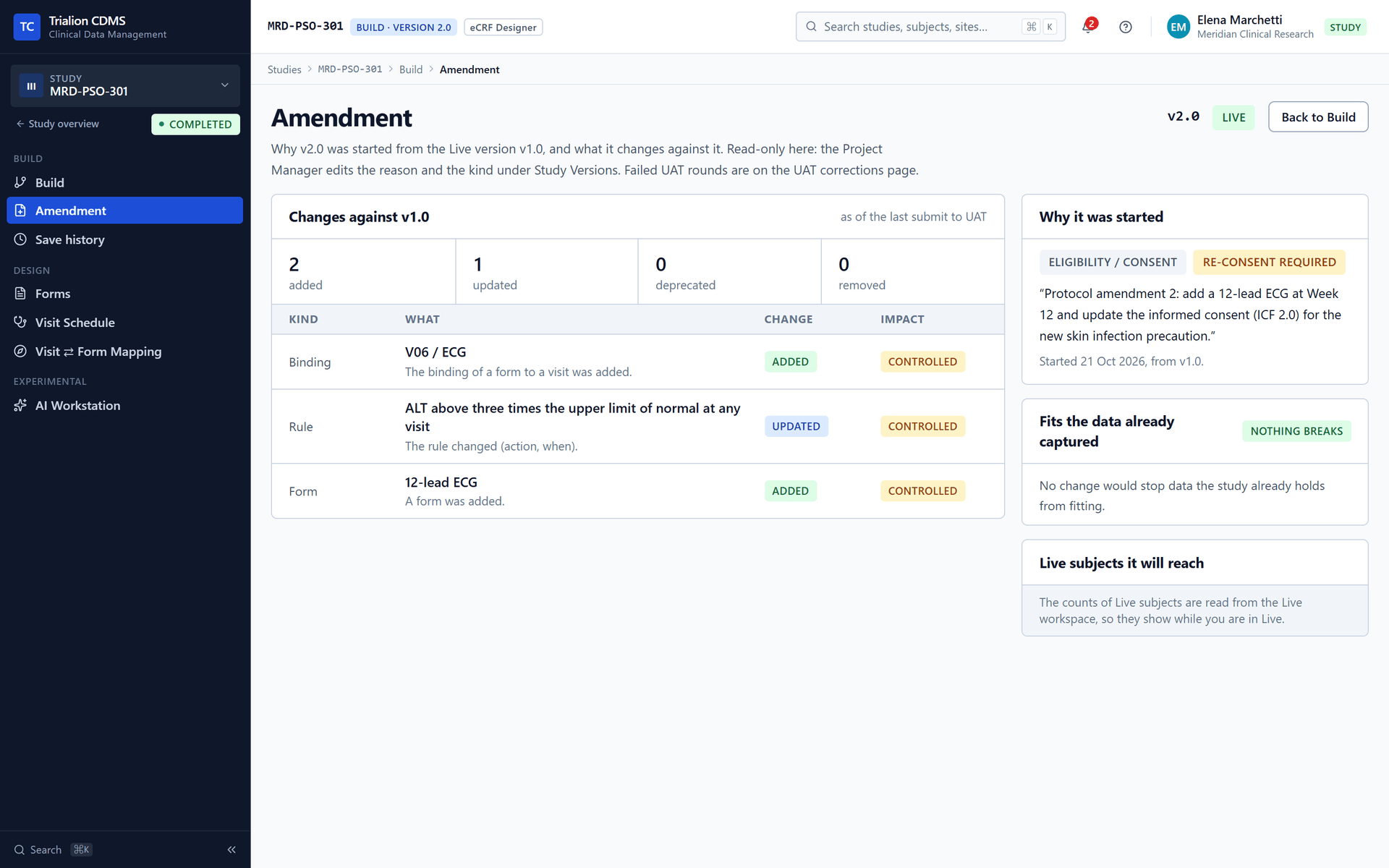Screen dimensions: 1389x868
Task: Open the notifications bell icon
Action: click(1087, 27)
